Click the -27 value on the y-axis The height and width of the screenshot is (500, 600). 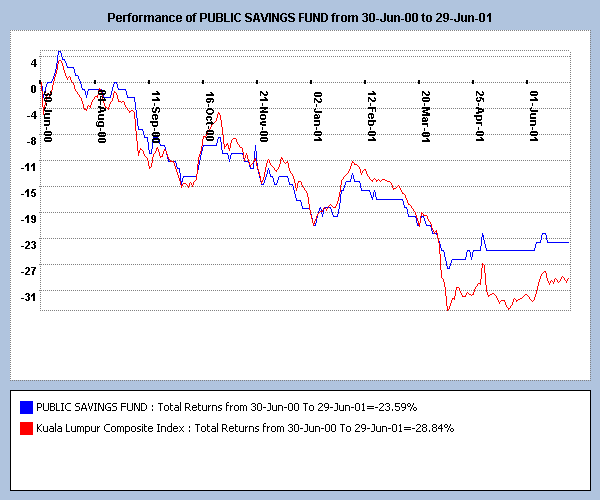tap(29, 271)
